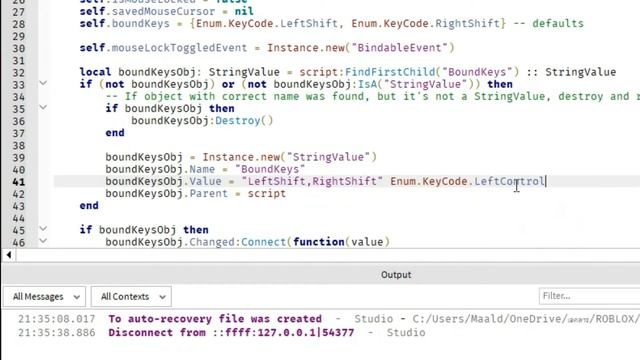Click 'Changed:Connect' on line 46
The width and height of the screenshot is (640, 360).
[238, 242]
